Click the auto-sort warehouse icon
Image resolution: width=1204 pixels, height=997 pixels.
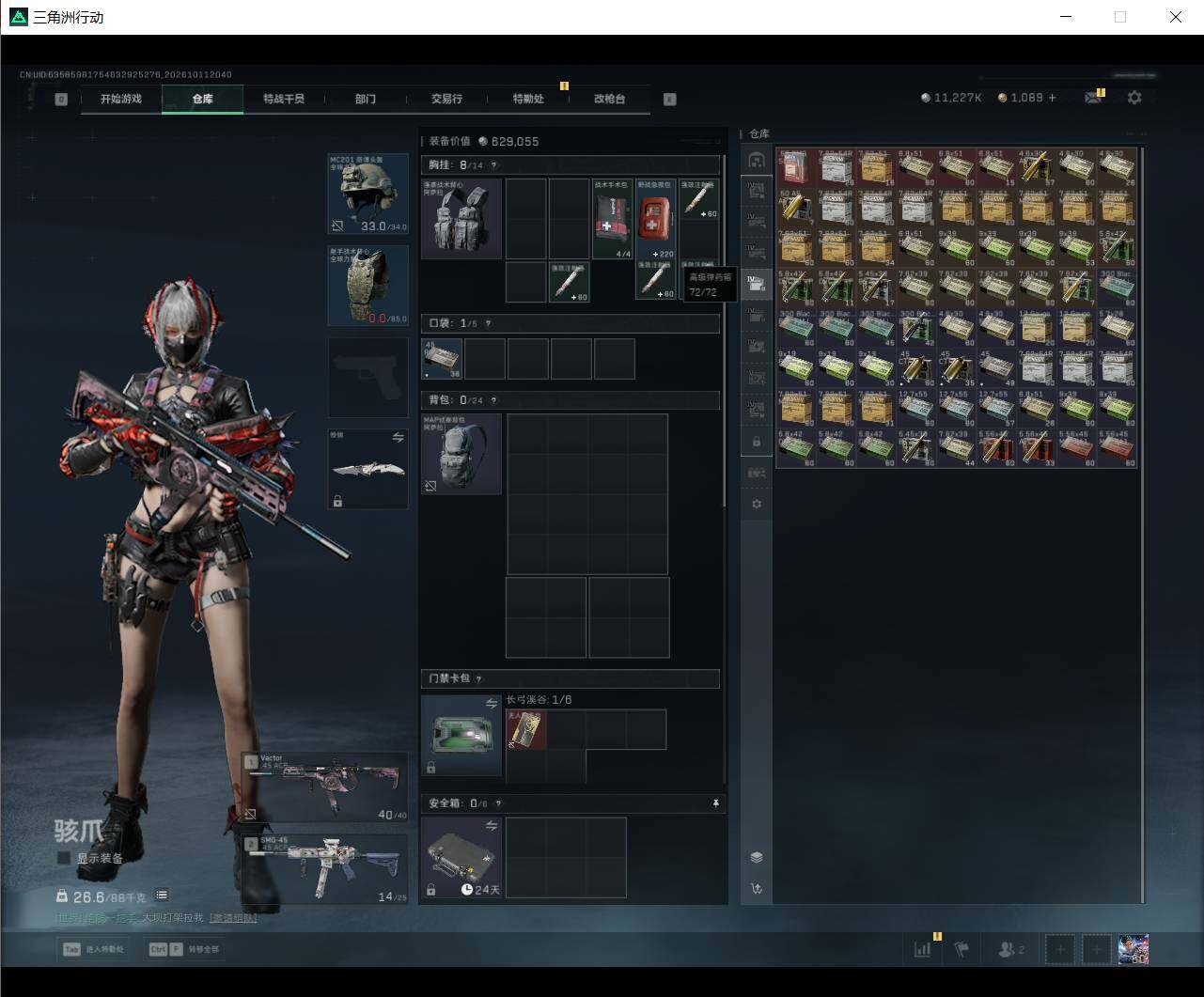coord(757,888)
